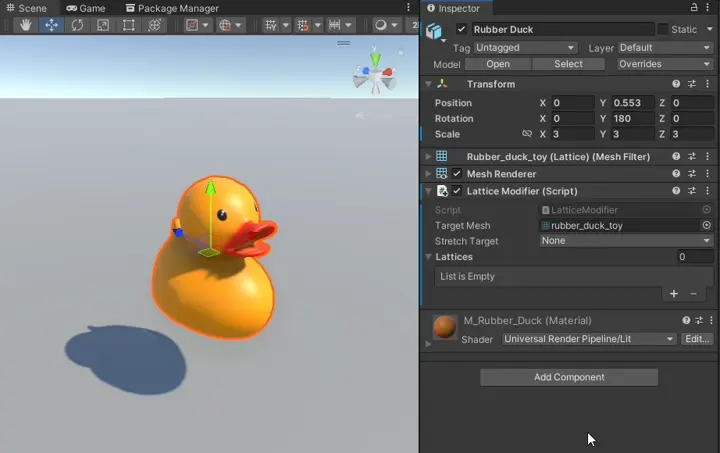Open Mesh Renderer presets icon

692,173
